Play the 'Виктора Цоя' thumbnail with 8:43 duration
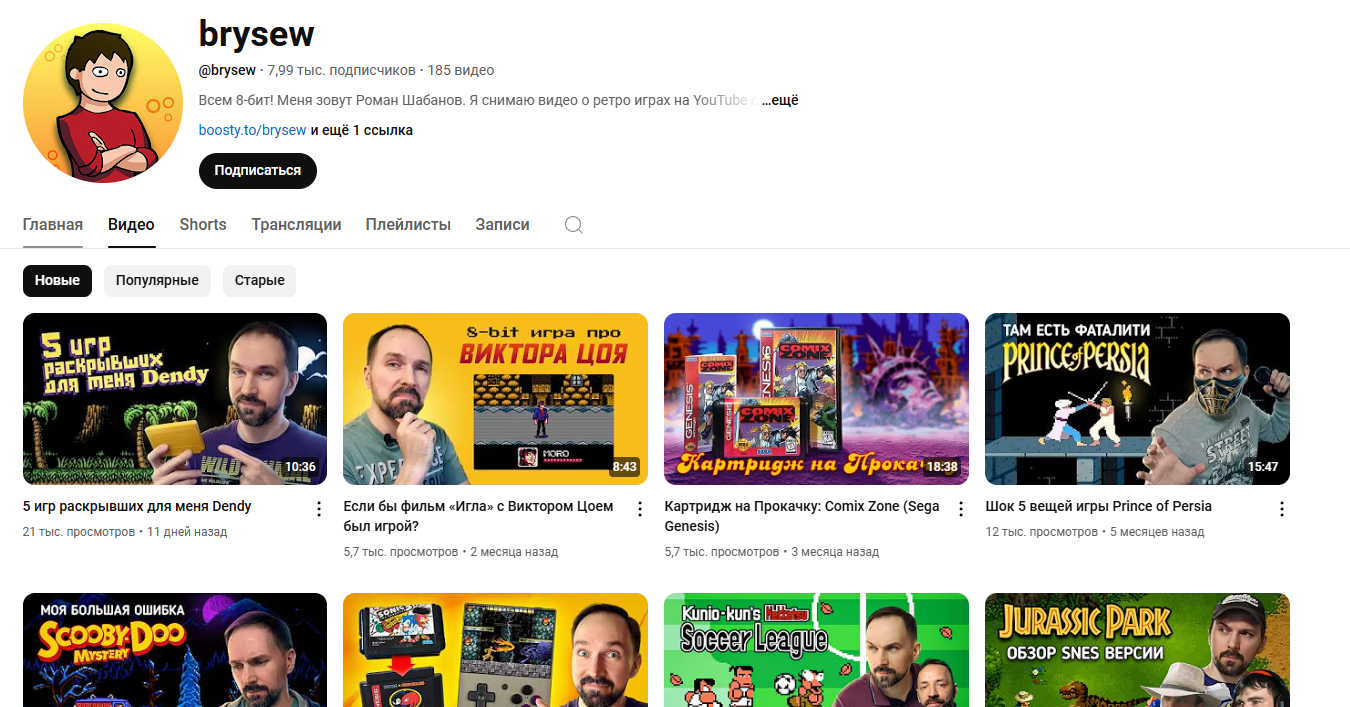Screen dimensions: 1350x707 [x=495, y=399]
